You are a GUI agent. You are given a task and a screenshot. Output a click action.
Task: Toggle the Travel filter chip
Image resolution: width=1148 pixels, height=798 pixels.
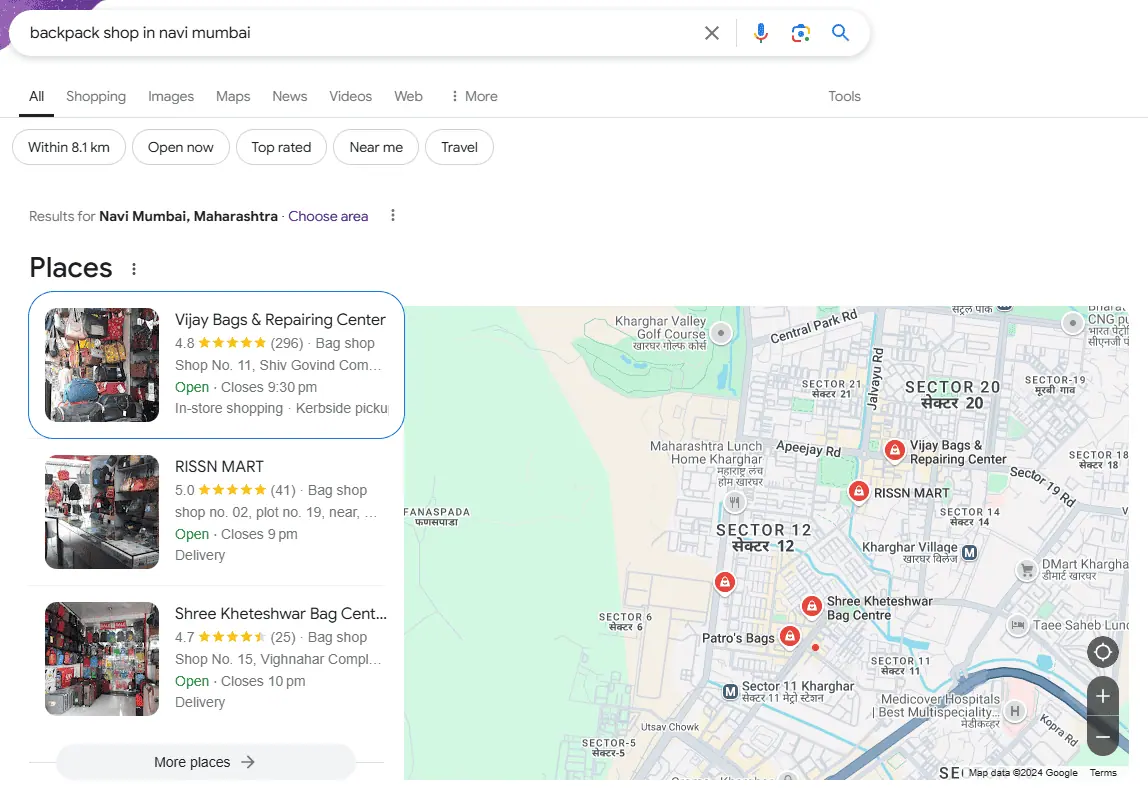pos(459,147)
